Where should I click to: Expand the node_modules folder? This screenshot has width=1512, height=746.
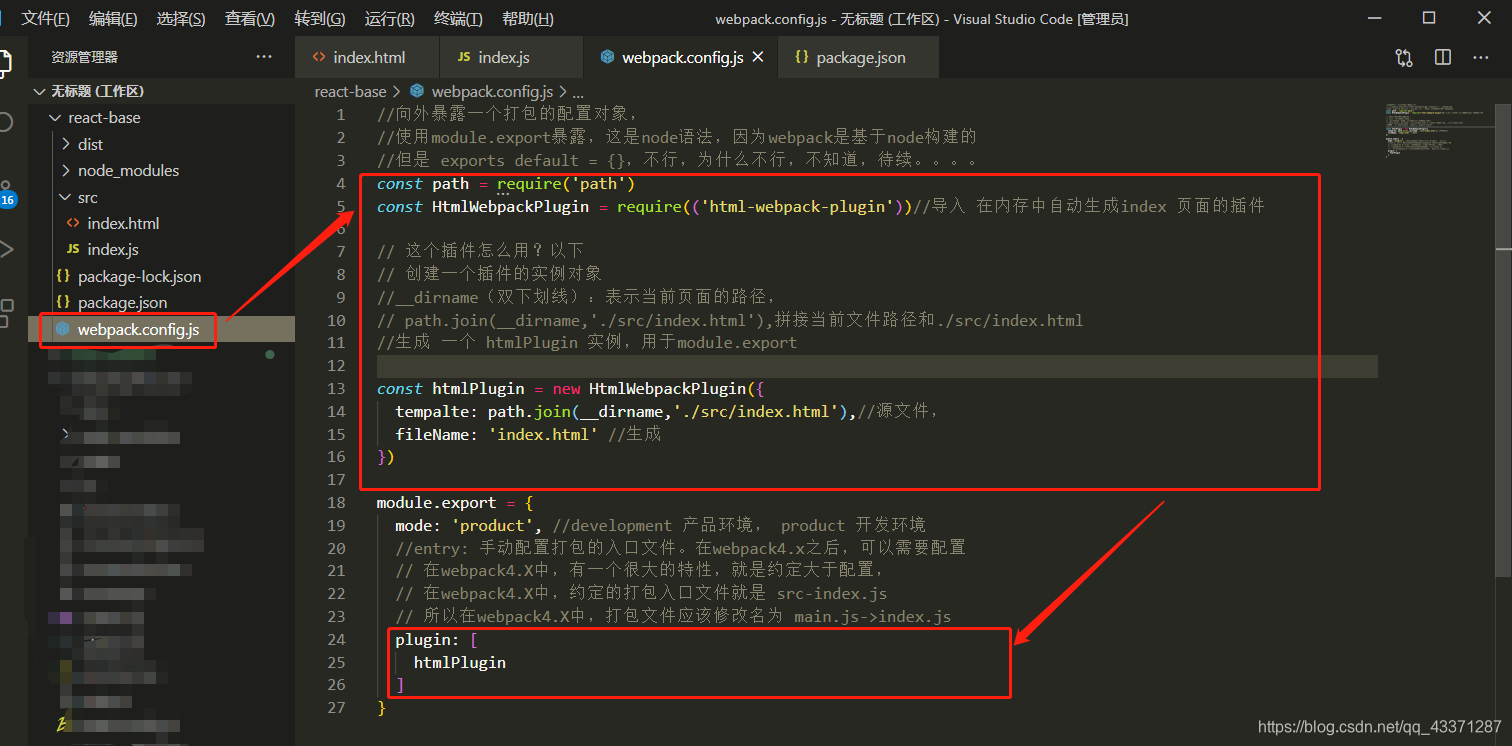tap(161, 170)
